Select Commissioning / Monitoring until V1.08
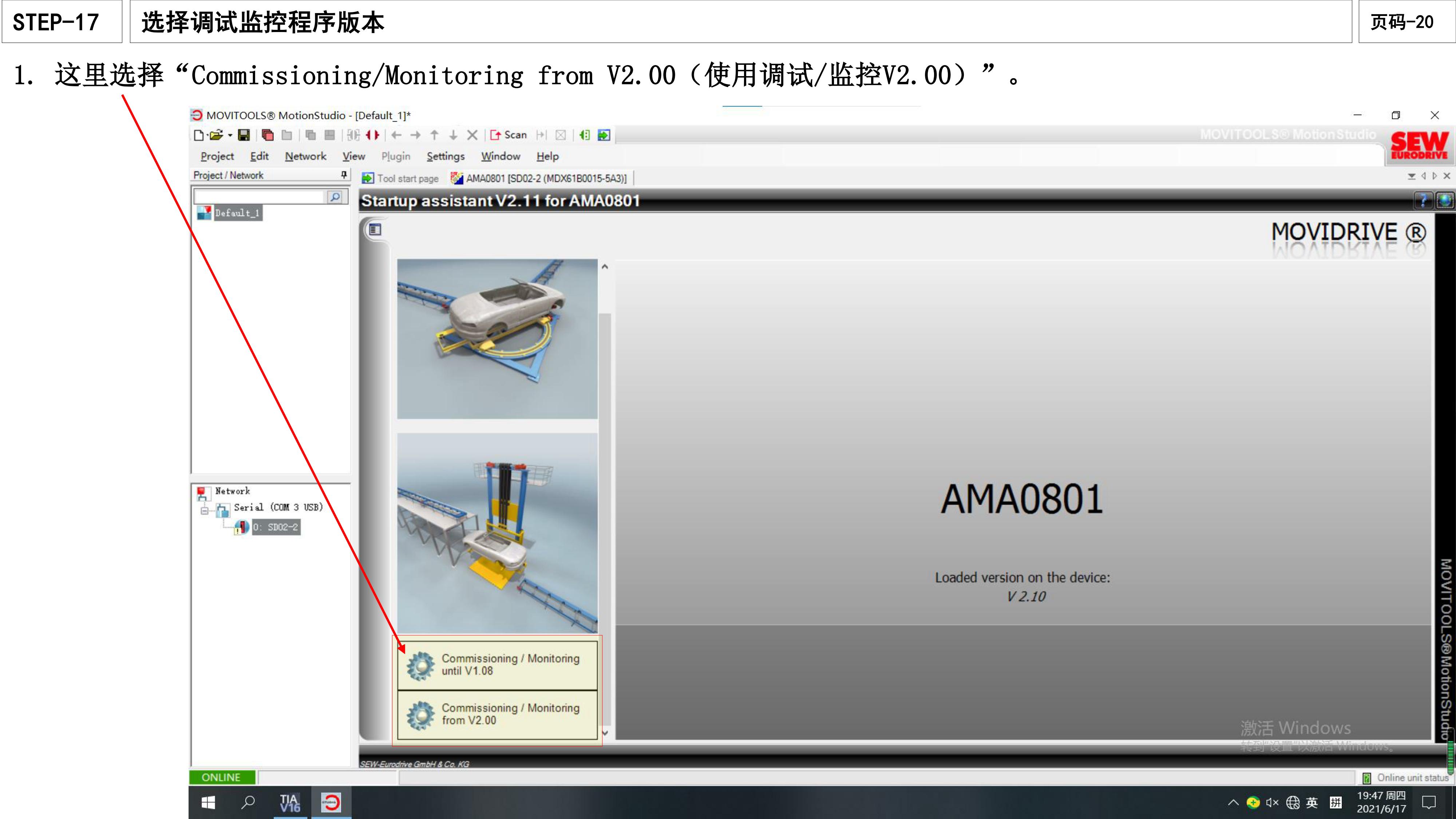The image size is (1456, 819). [496, 665]
